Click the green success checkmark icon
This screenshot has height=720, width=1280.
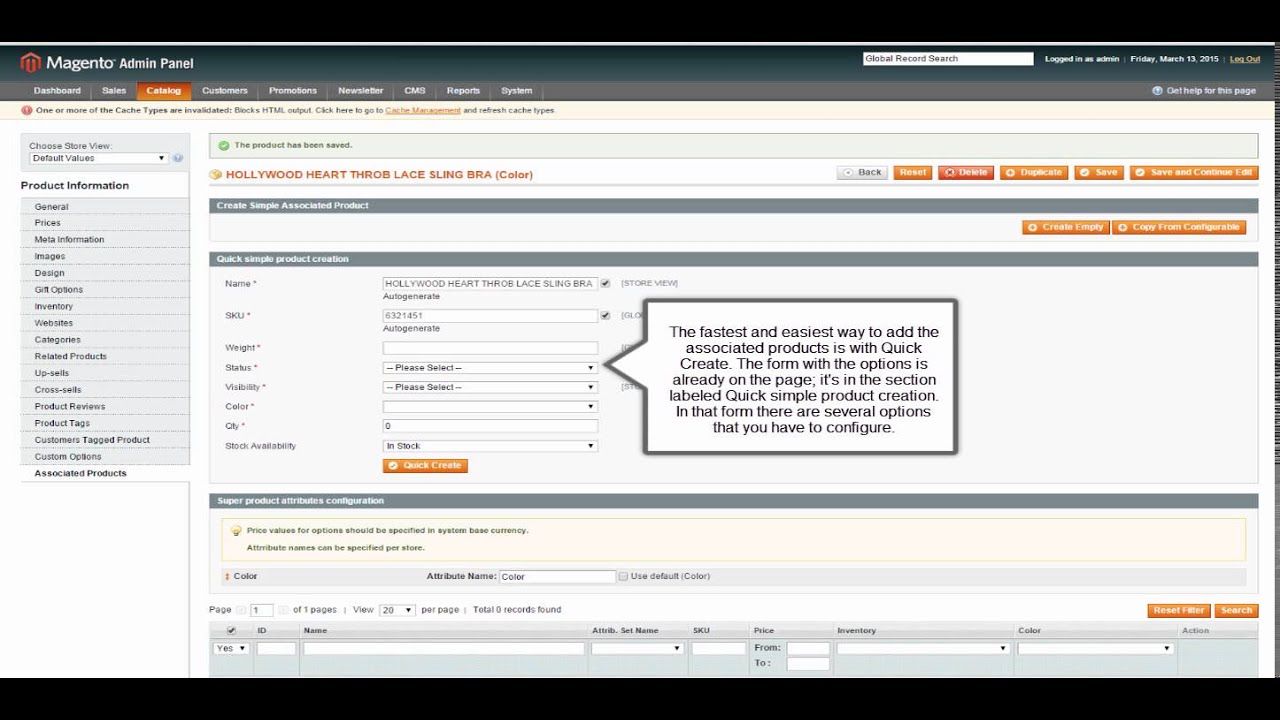(224, 145)
